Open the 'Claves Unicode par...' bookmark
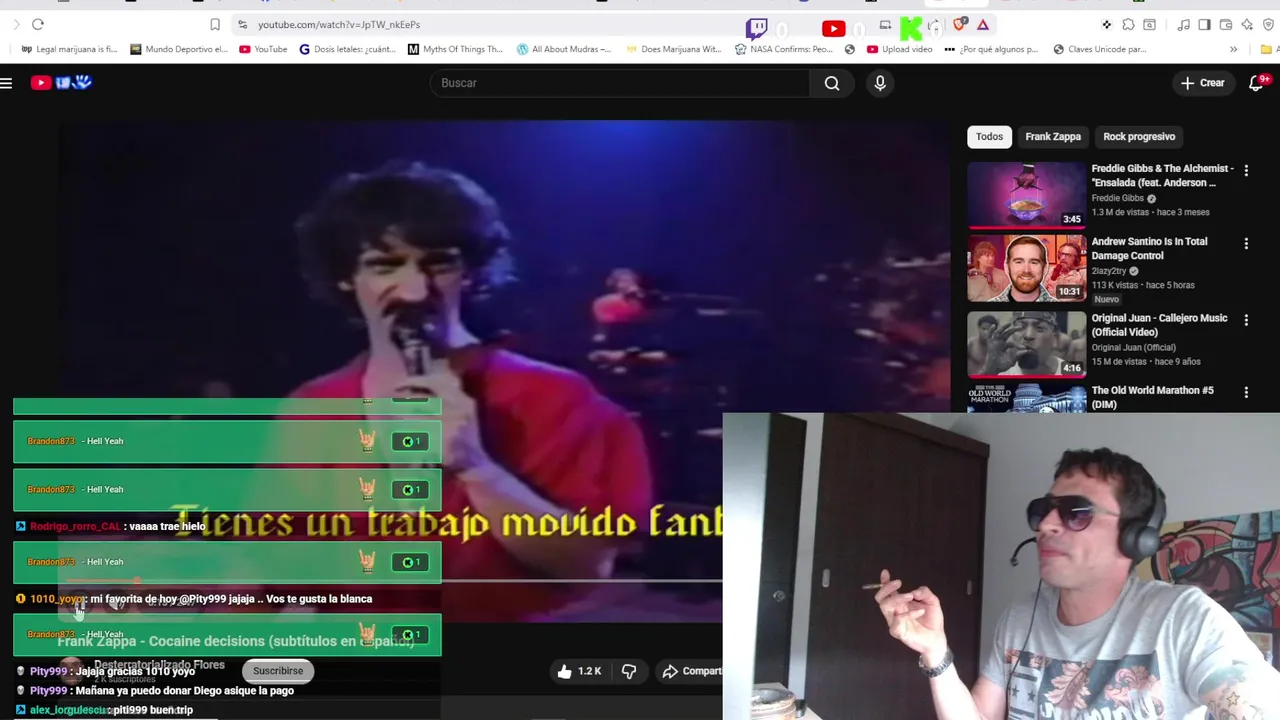The image size is (1280, 720). [1100, 49]
